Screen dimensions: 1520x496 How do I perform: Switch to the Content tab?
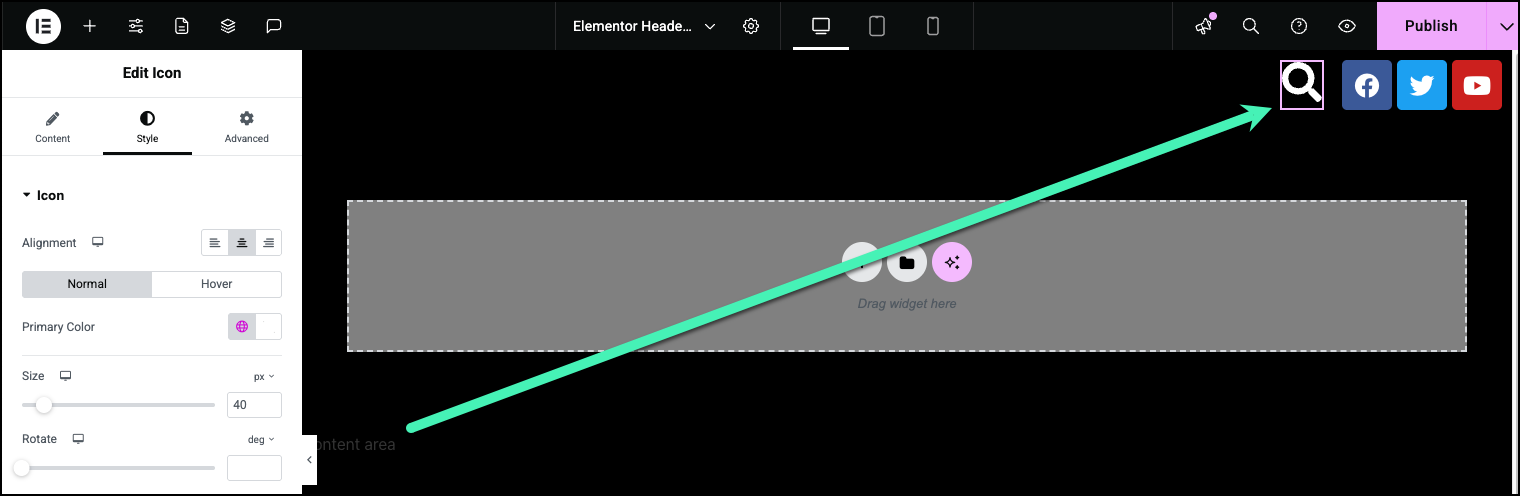click(52, 127)
